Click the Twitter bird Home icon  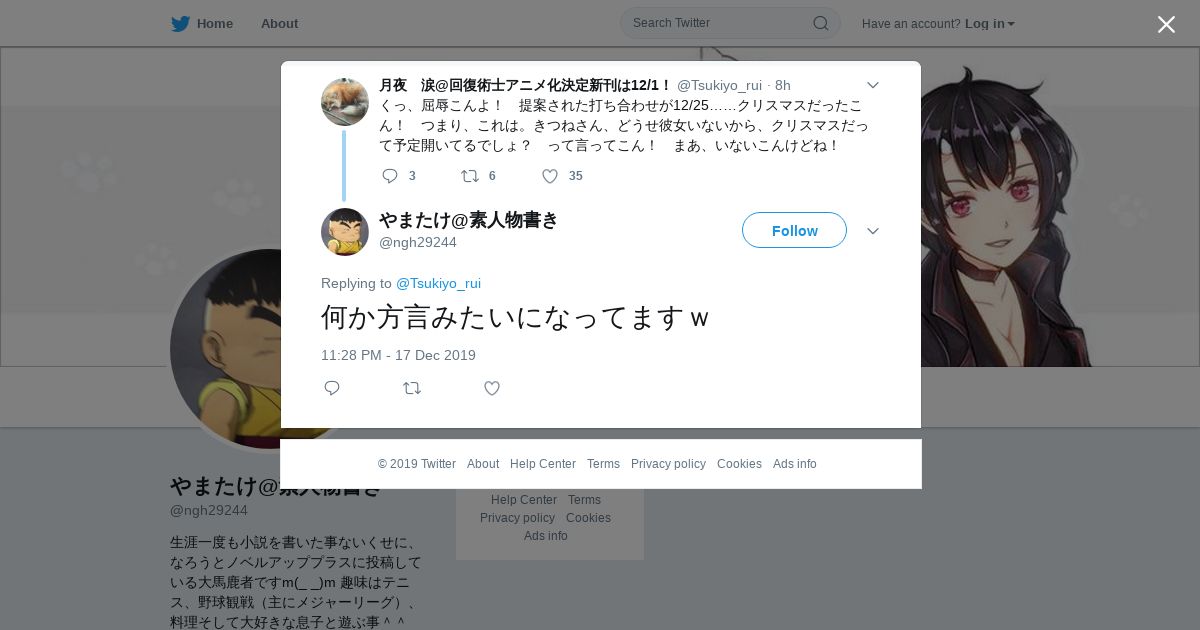pos(181,24)
